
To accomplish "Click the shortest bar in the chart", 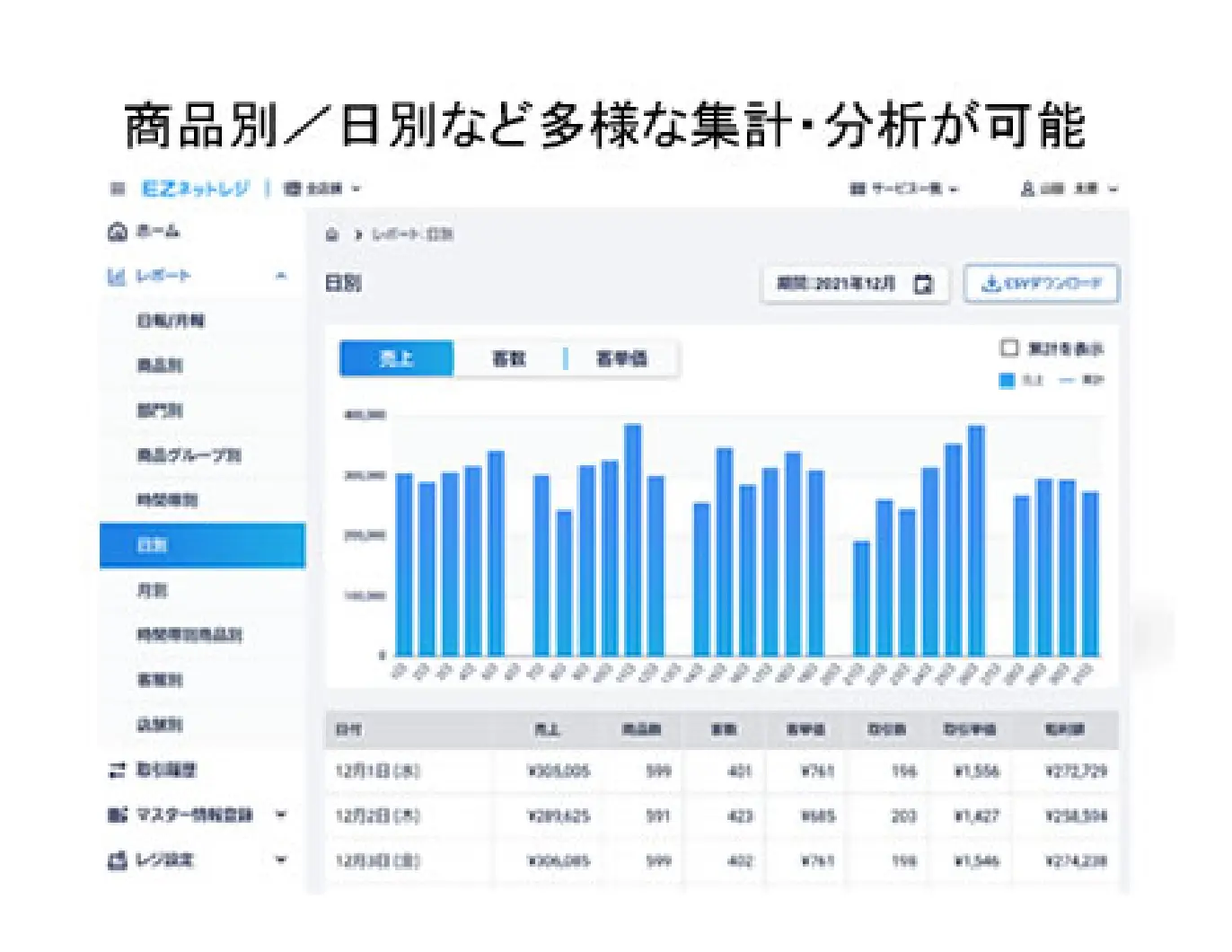I will (x=861, y=598).
